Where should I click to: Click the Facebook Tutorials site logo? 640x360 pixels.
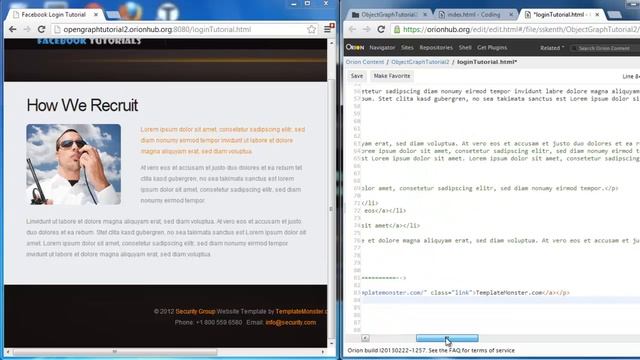coord(89,41)
